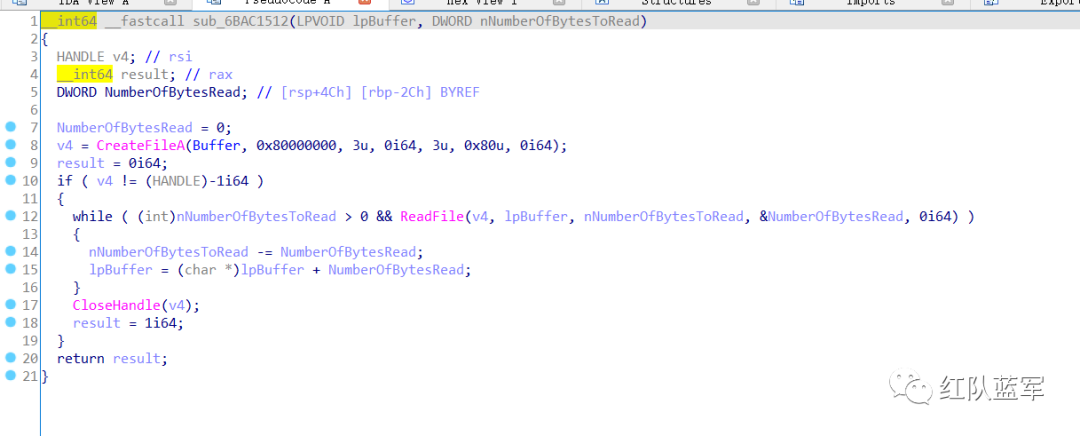Click the CloseHandle function call
The width and height of the screenshot is (1080, 436).
pyautogui.click(x=116, y=305)
